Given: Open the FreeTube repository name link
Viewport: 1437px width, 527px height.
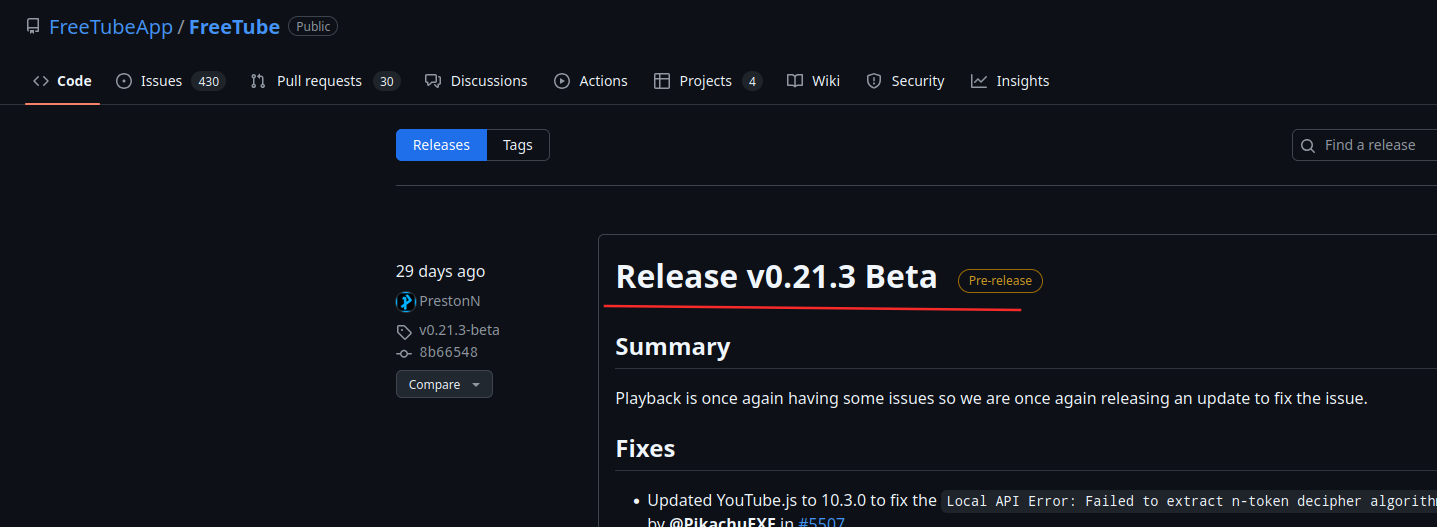Looking at the screenshot, I should tap(234, 27).
